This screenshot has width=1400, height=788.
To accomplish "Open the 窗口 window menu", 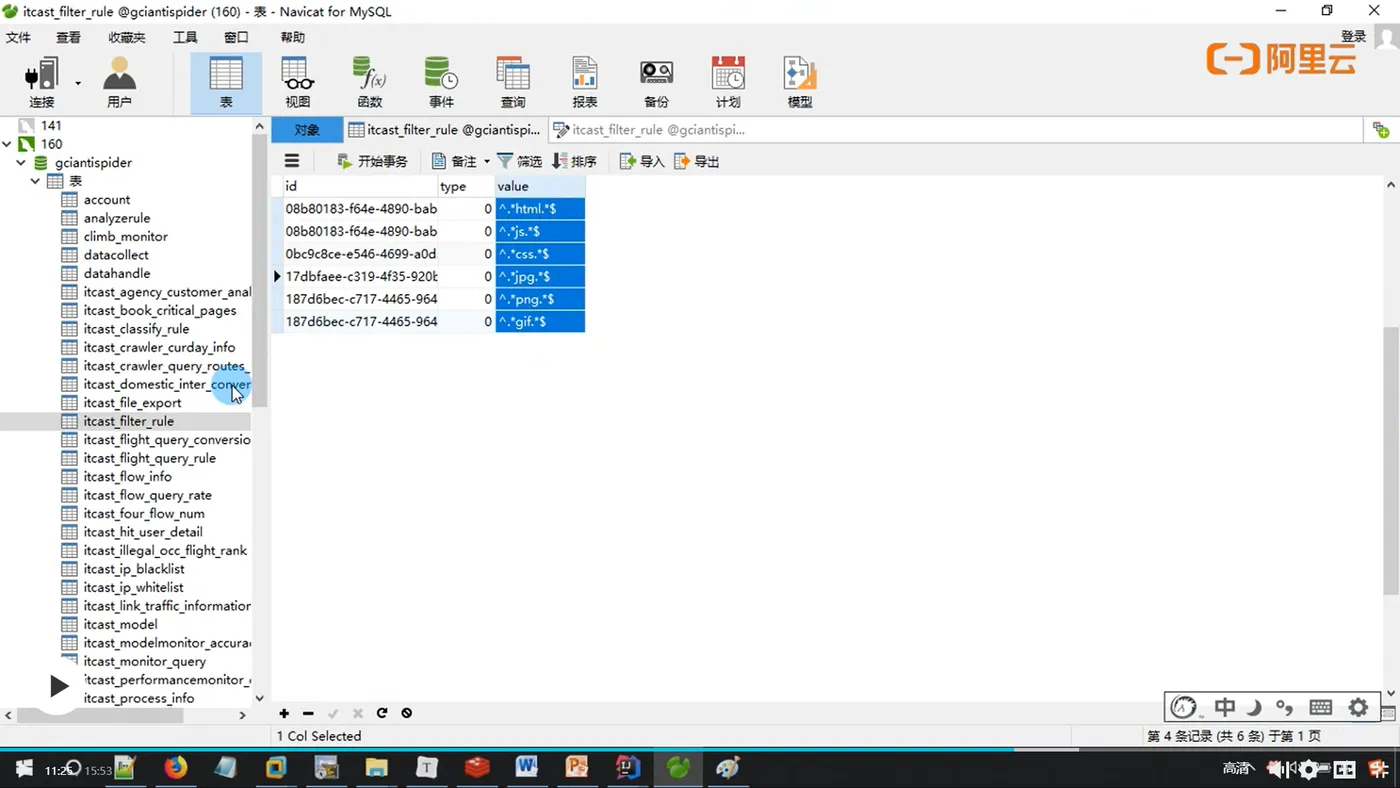I will tap(236, 37).
